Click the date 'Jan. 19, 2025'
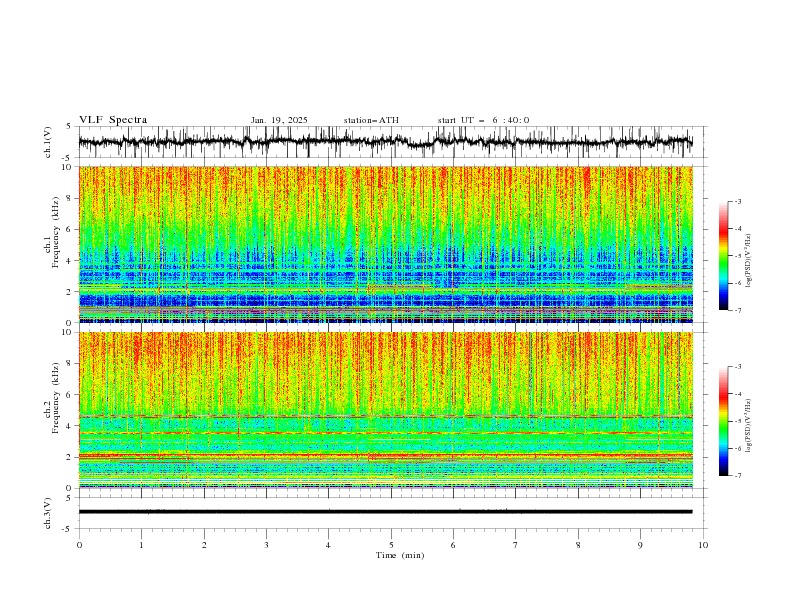 (x=279, y=120)
